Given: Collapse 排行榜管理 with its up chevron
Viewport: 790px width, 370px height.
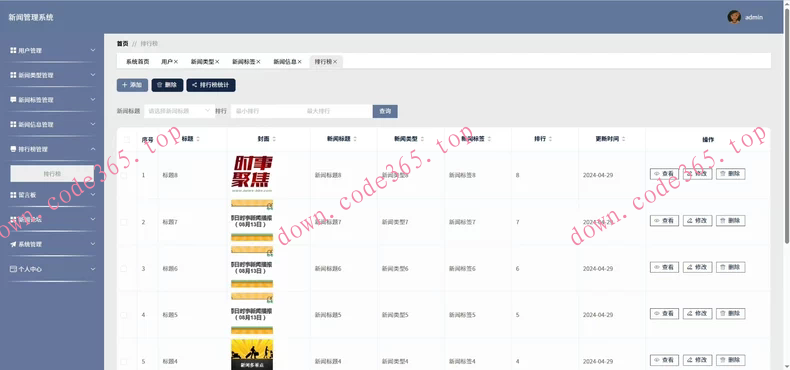Looking at the screenshot, I should click(93, 149).
